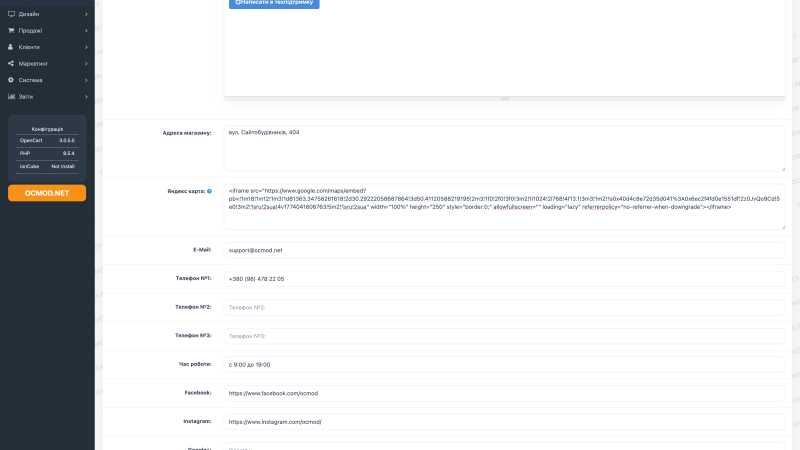800x450 pixels.
Task: Click the Адреса магазину label
Action: click(x=187, y=133)
